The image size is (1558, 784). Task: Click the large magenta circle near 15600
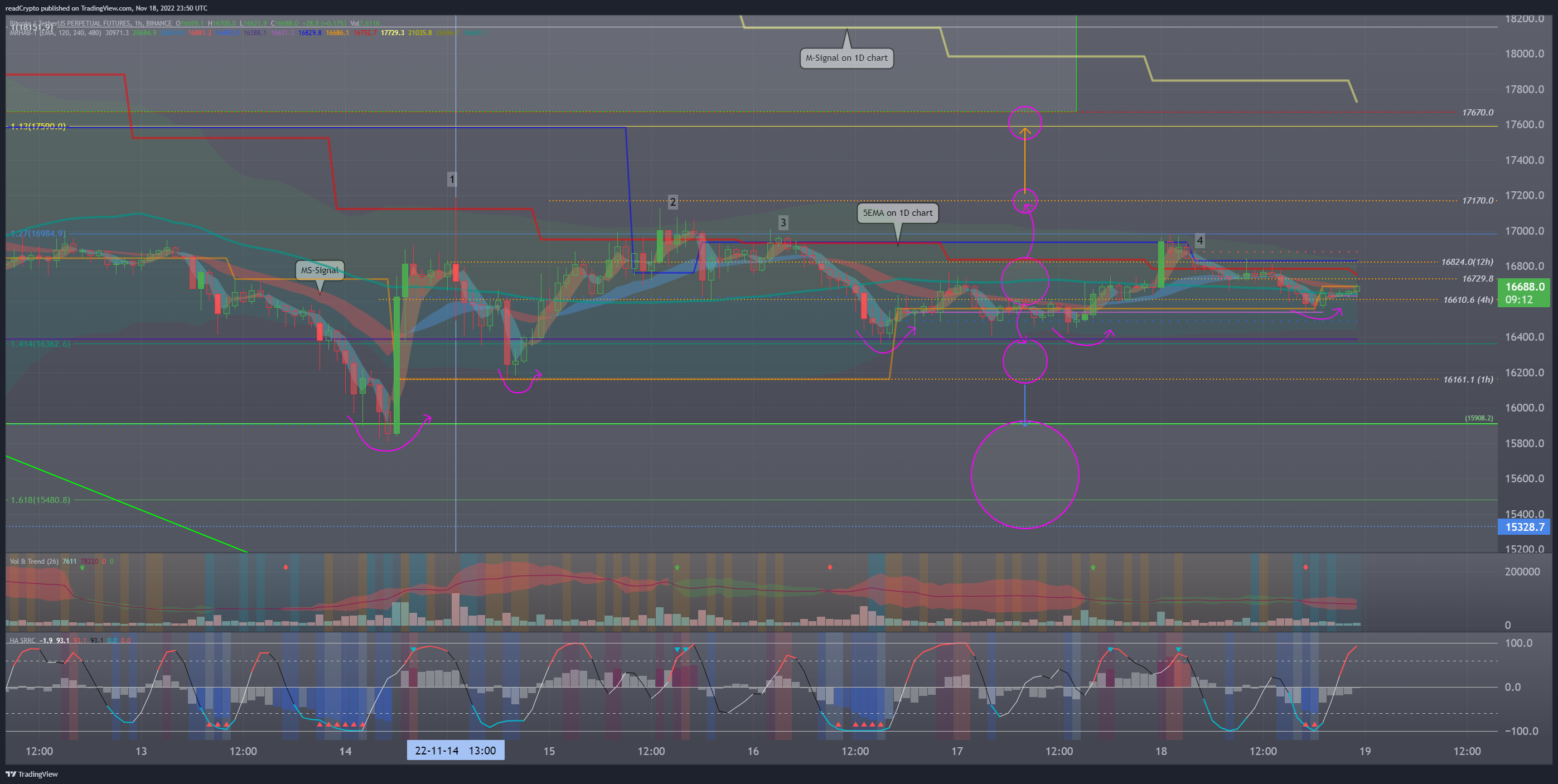coord(1024,475)
